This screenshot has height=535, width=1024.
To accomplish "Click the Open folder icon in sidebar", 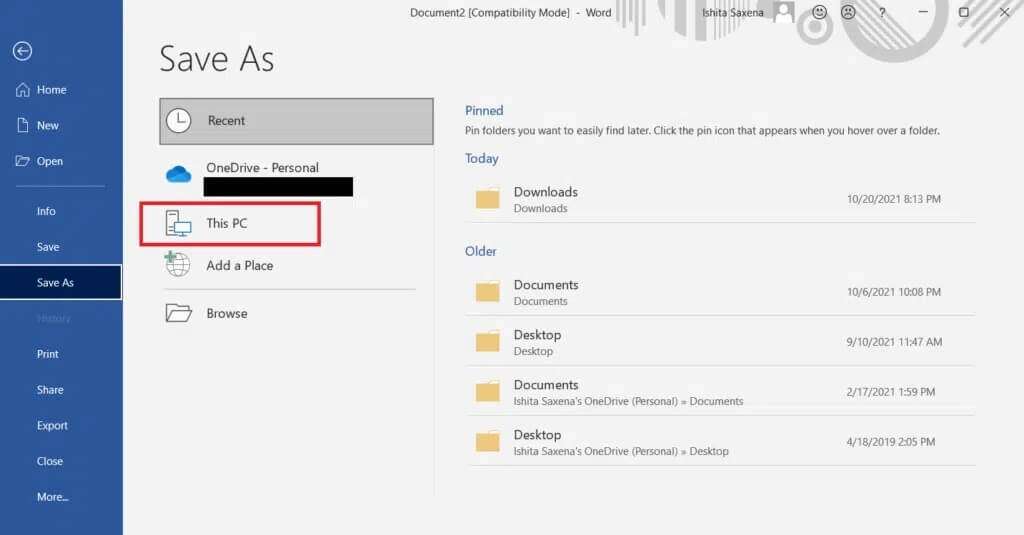I will 22,161.
